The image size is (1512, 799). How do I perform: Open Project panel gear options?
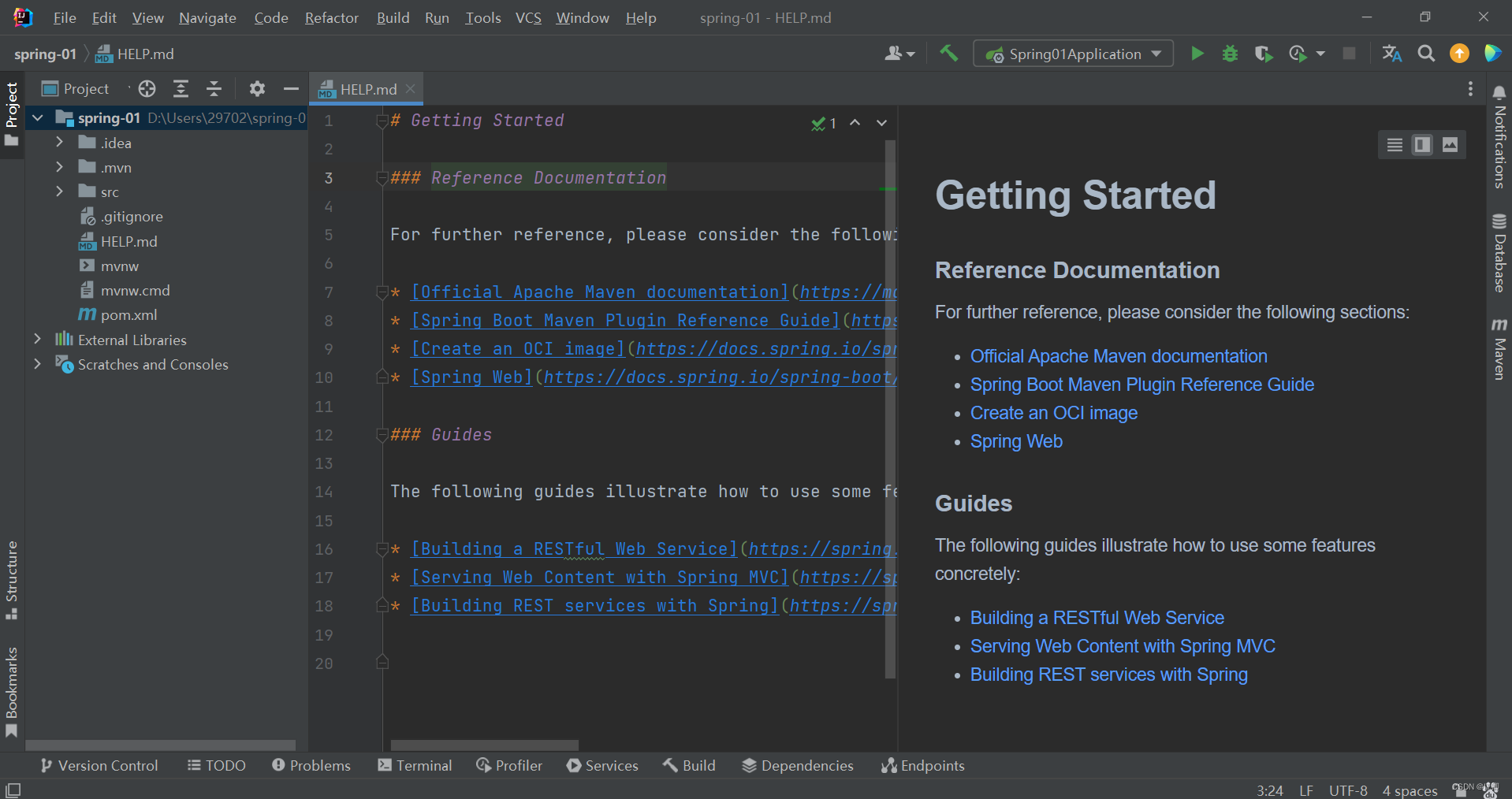[x=257, y=88]
